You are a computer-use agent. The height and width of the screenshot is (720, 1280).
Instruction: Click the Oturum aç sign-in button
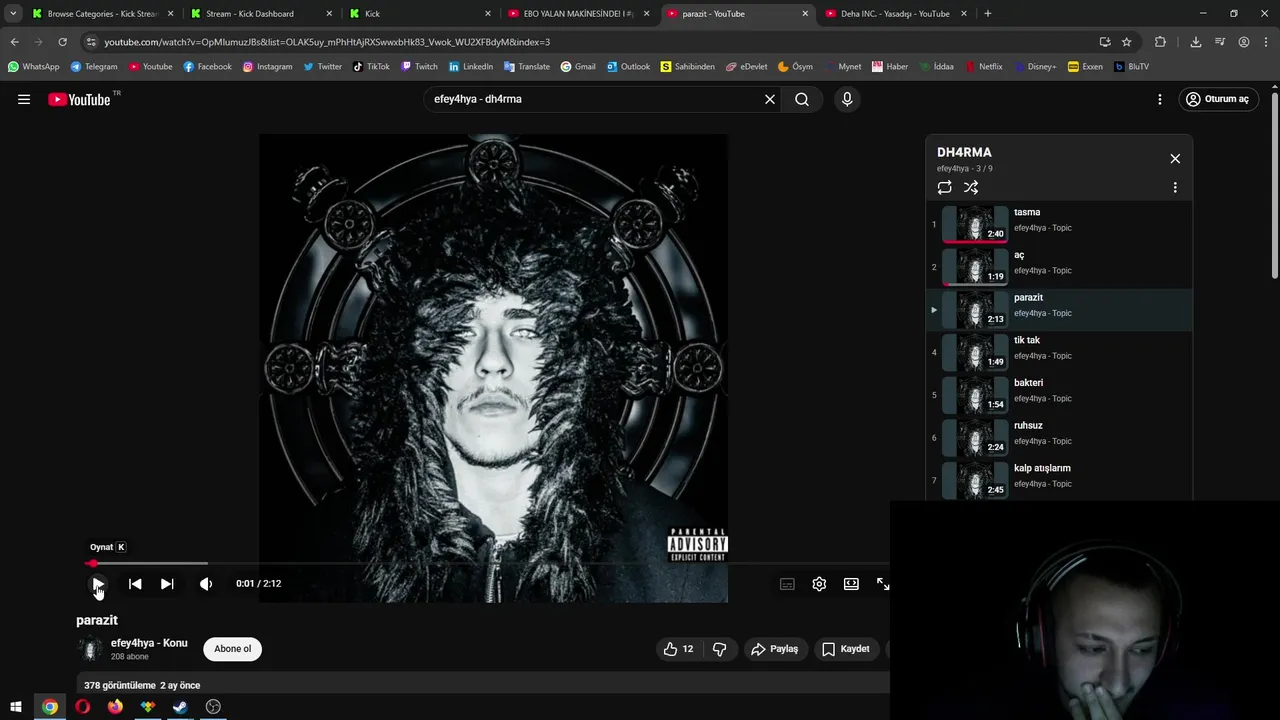click(x=1218, y=99)
